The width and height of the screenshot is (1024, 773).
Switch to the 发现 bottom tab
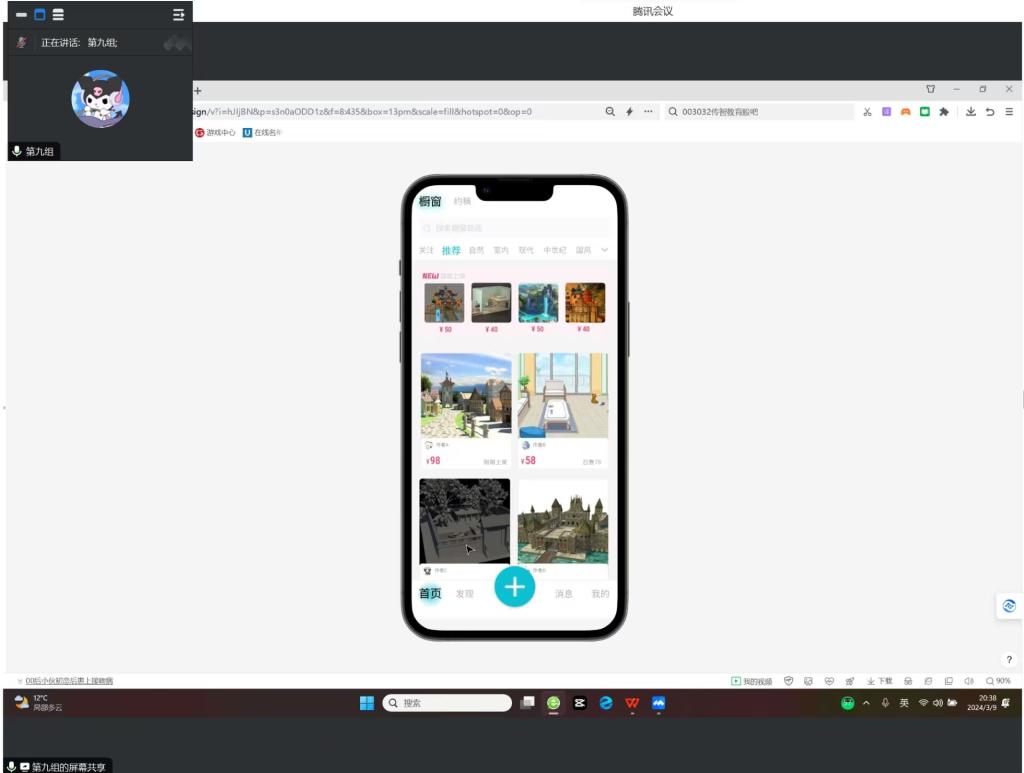click(464, 594)
